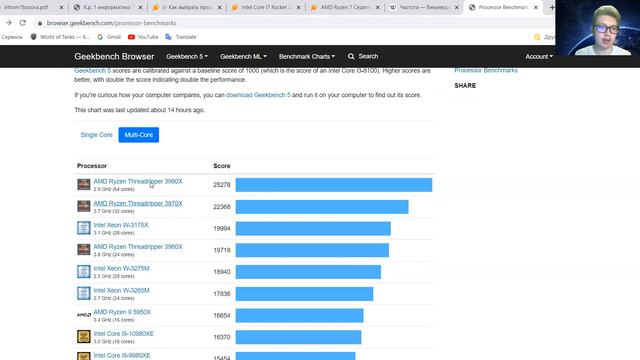Open the YouTube bookmark
The width and height of the screenshot is (640, 360).
click(x=143, y=37)
